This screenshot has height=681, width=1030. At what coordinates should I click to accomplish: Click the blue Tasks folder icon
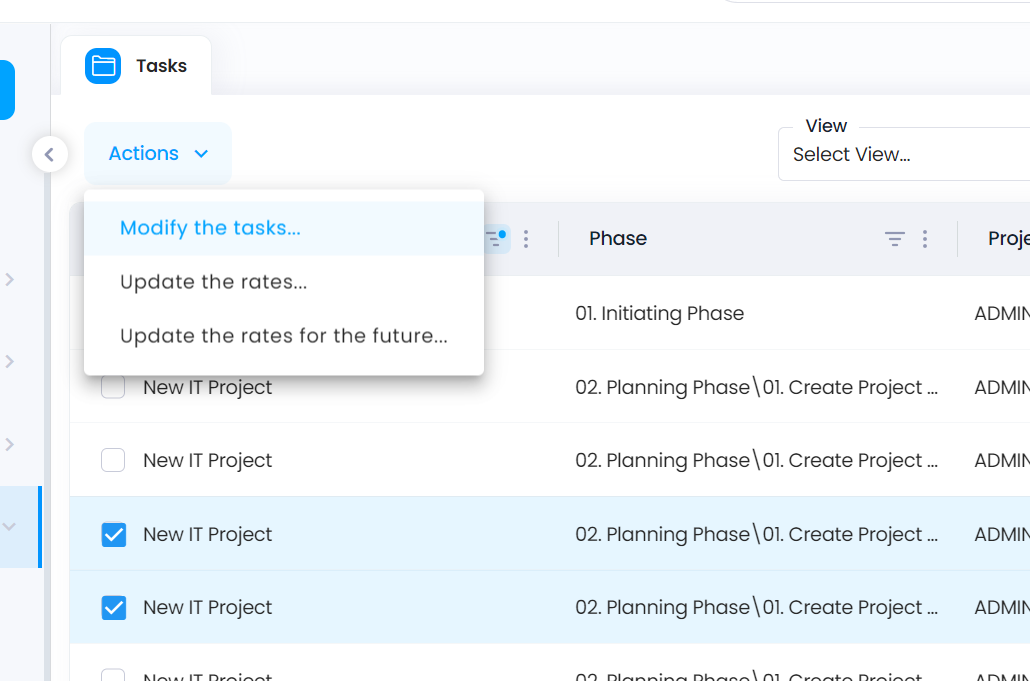(x=103, y=66)
